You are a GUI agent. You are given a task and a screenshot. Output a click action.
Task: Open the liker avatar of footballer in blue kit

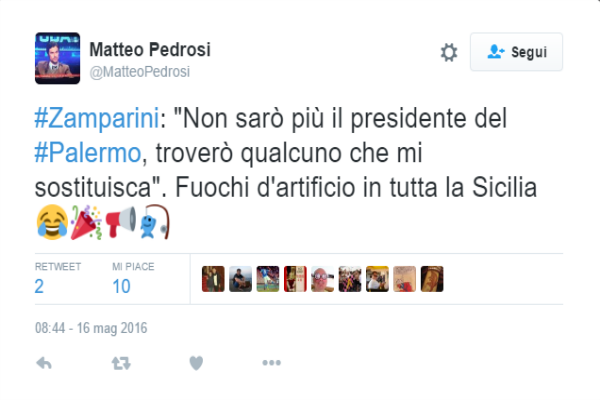pyautogui.click(x=268, y=279)
